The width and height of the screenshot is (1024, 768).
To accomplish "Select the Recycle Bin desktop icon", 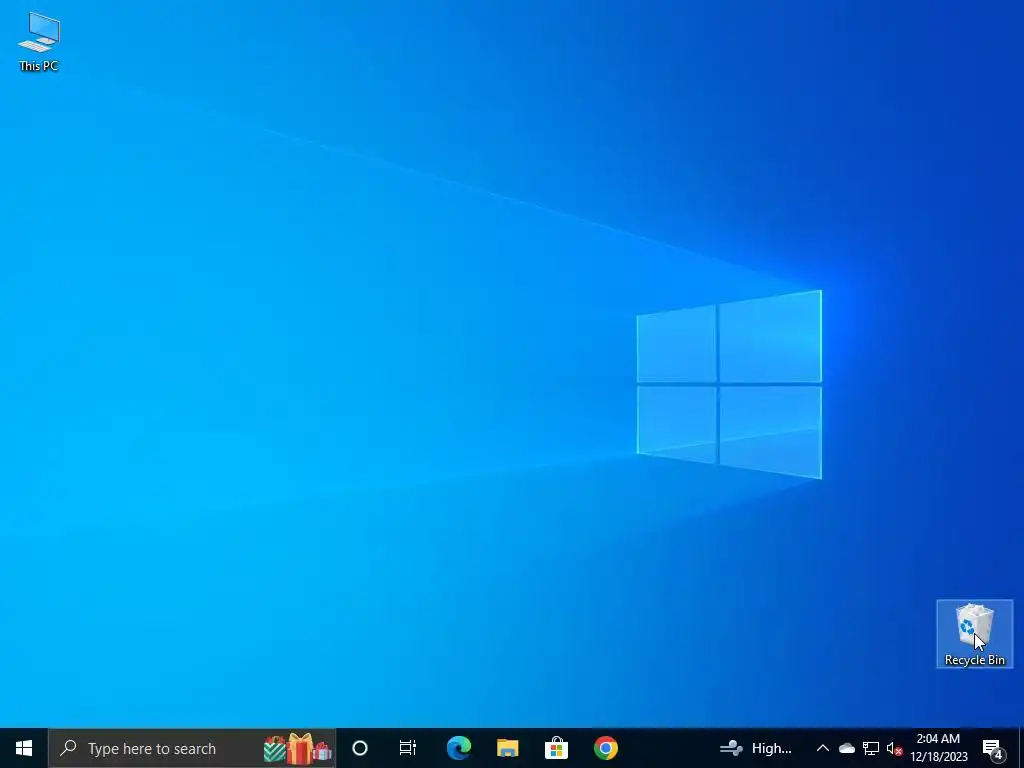I will (974, 634).
